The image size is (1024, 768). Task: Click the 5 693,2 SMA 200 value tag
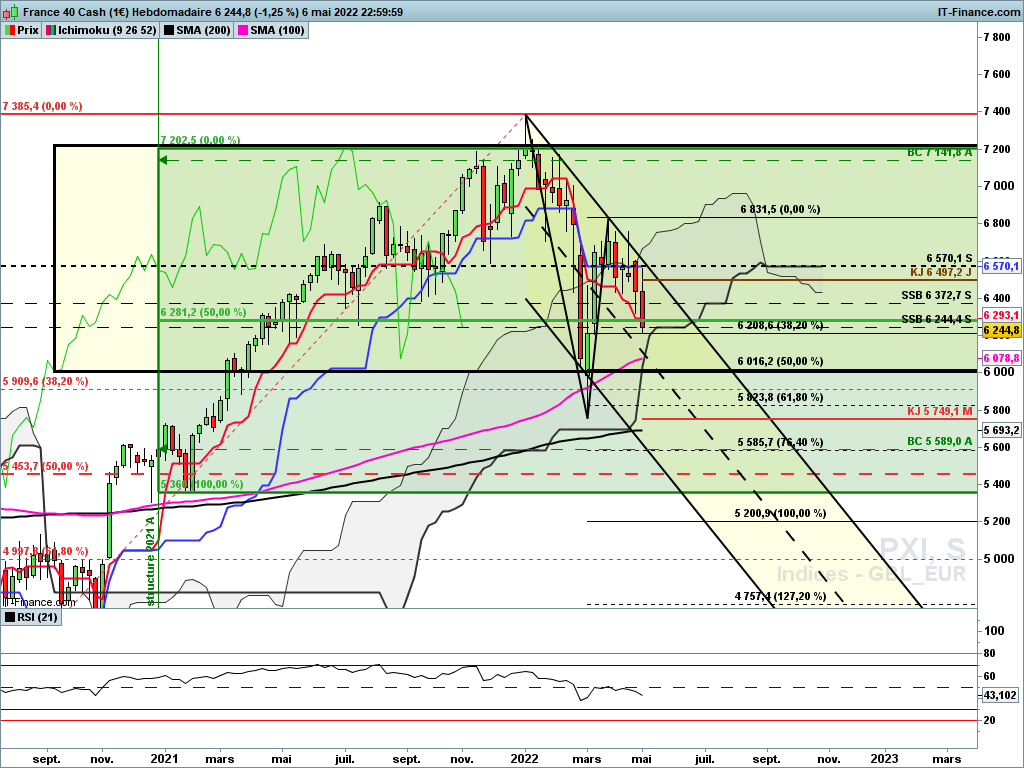click(x=1001, y=430)
